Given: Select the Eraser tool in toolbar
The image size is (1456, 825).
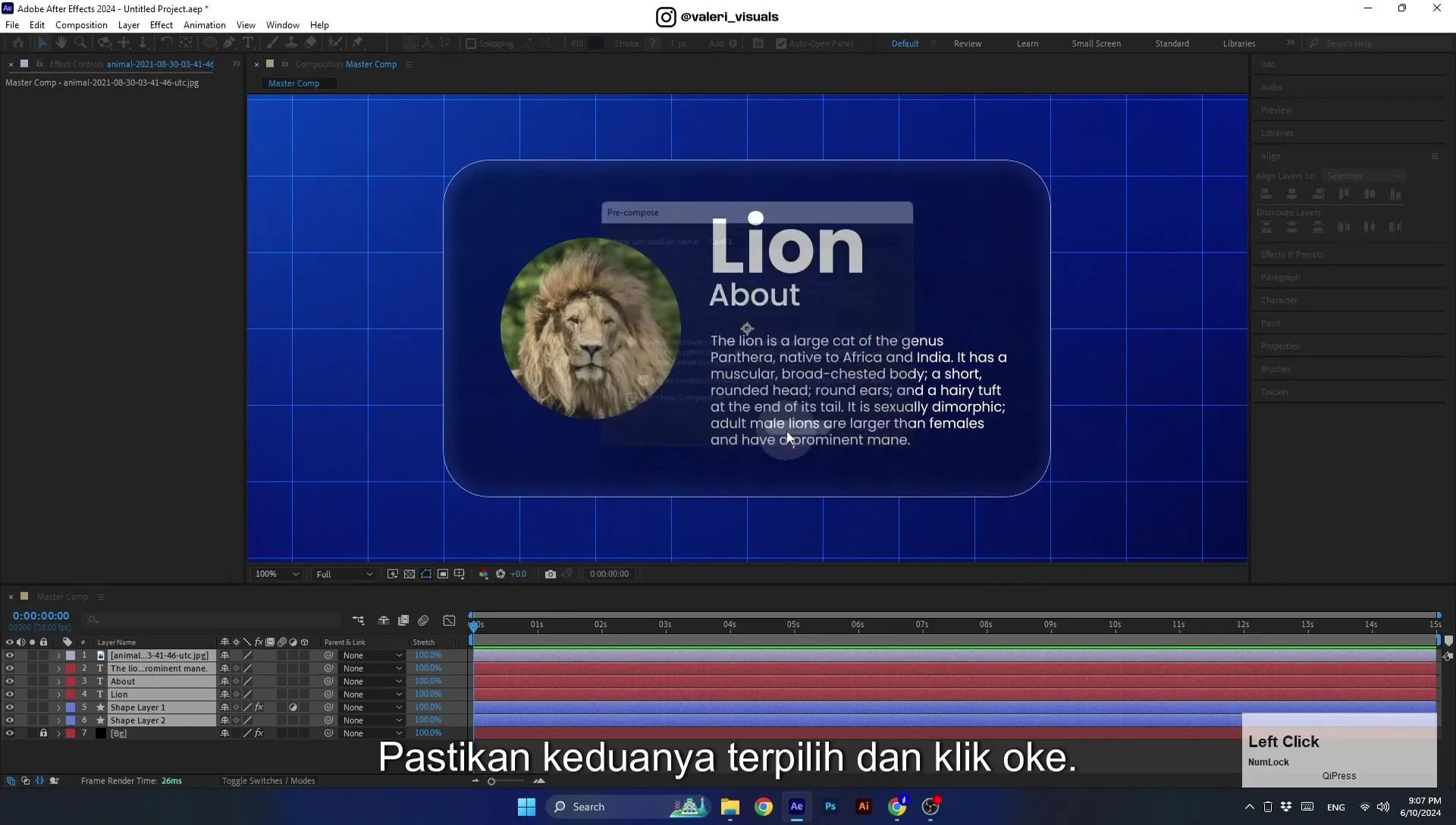Looking at the screenshot, I should tap(311, 43).
